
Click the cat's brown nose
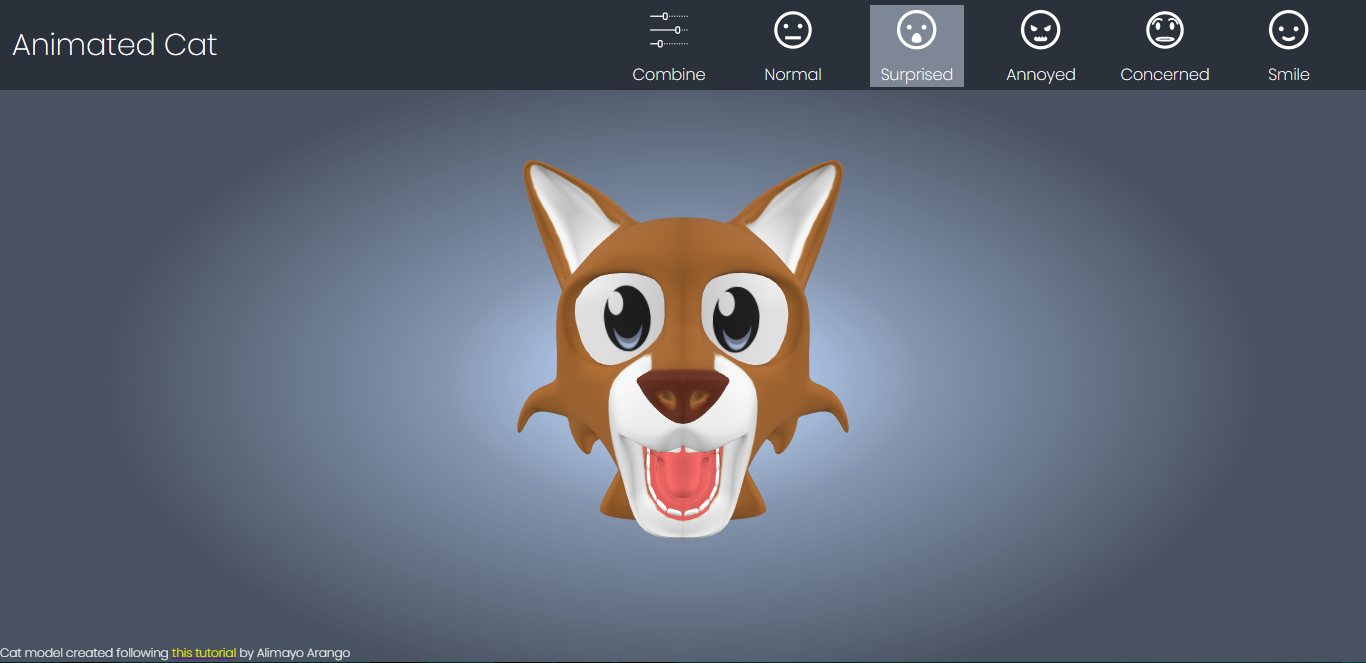pos(683,393)
